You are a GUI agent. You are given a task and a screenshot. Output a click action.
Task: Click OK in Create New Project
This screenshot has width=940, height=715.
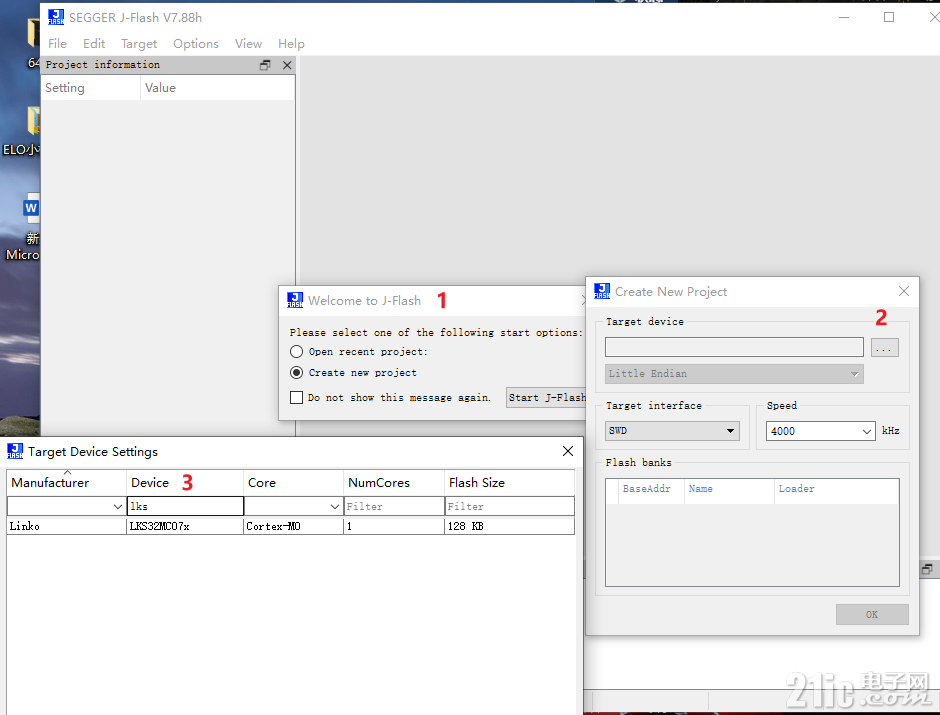(872, 614)
